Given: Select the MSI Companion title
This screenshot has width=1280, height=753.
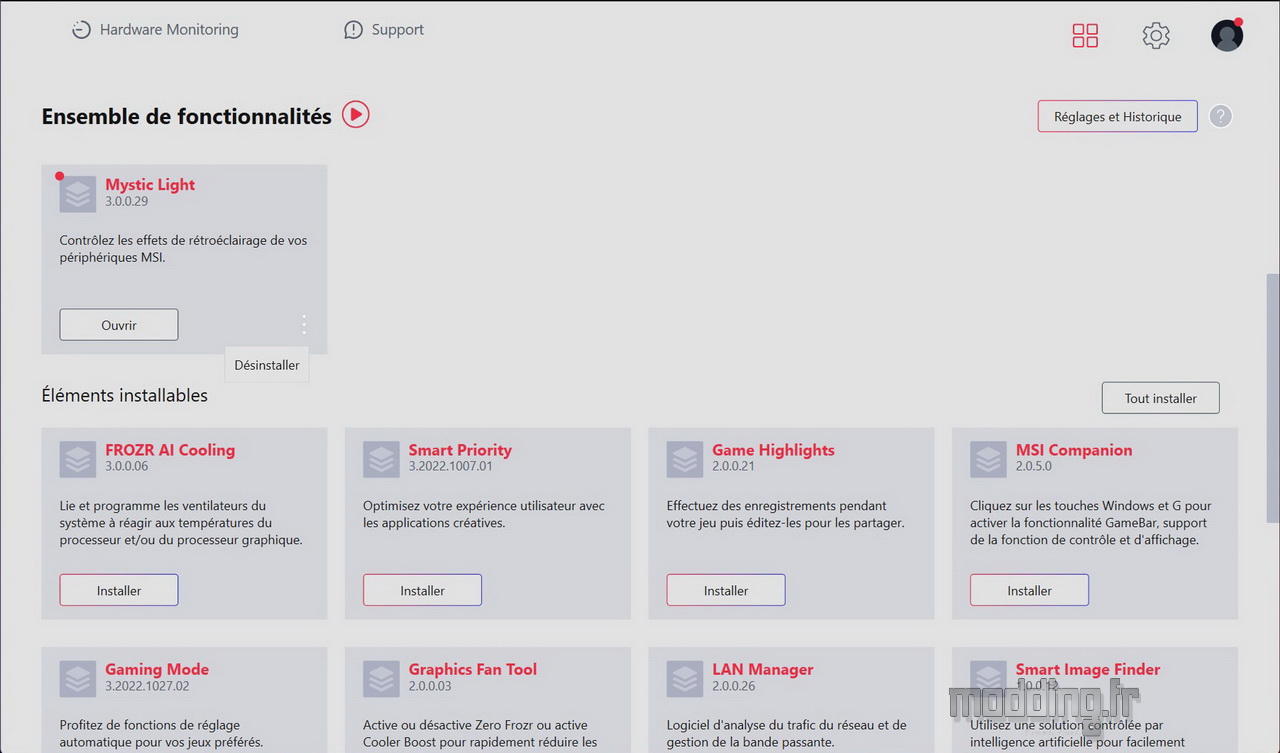Looking at the screenshot, I should [1074, 450].
